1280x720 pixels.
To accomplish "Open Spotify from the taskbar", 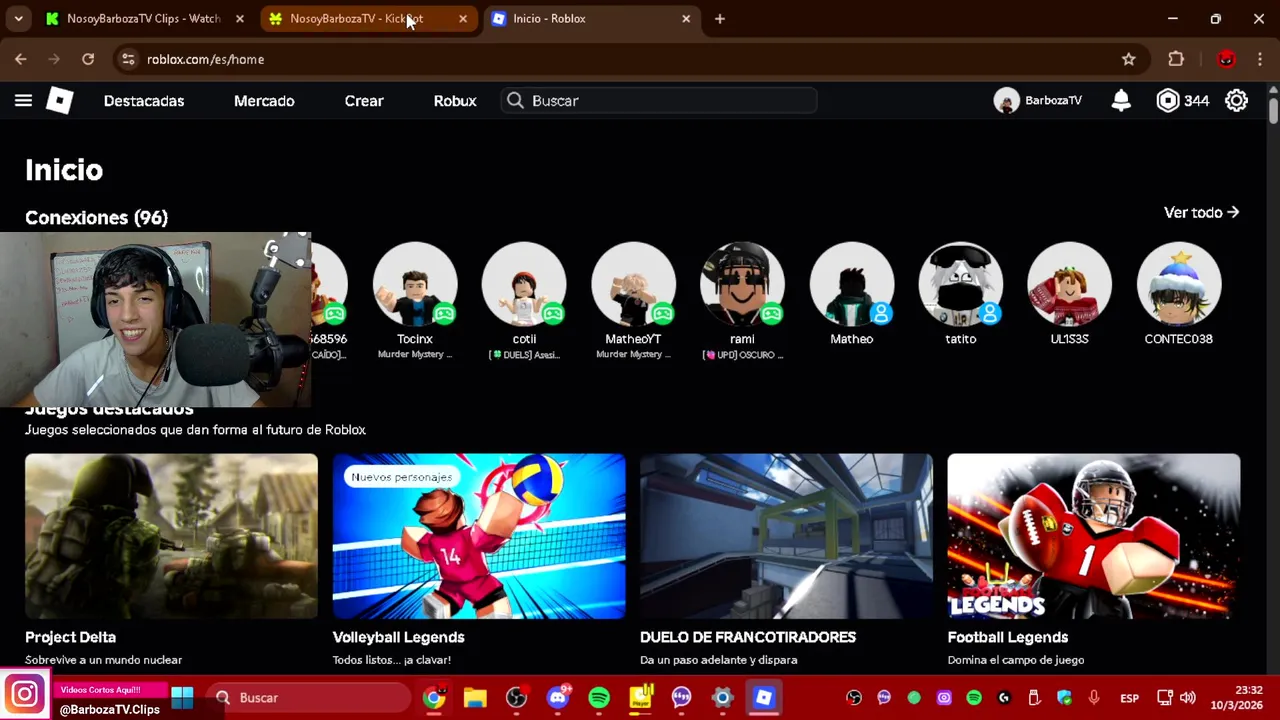I will (599, 698).
